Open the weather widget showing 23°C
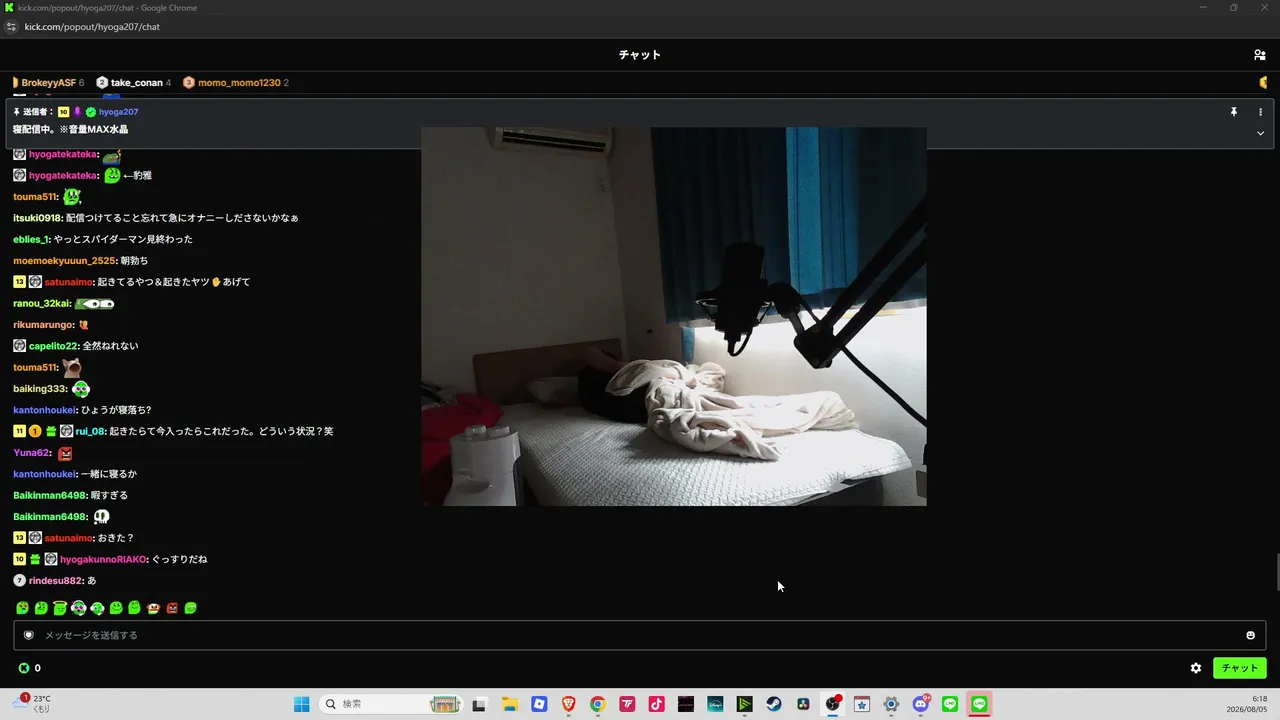The height and width of the screenshot is (720, 1280). 31,703
